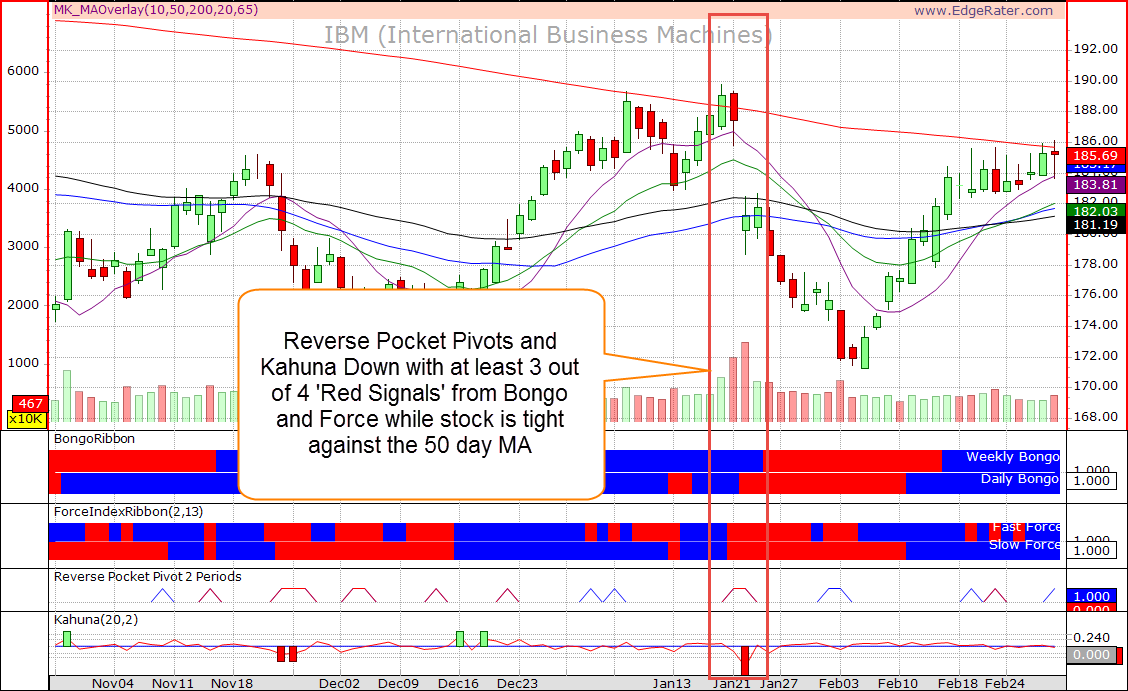This screenshot has height=691, width=1128.
Task: Select the red 185.69 last price tag
Action: click(1095, 156)
